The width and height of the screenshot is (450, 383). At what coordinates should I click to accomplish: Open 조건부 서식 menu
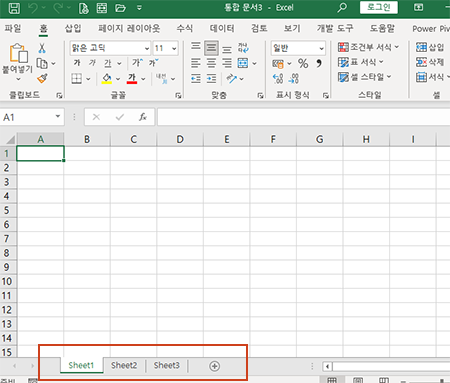pyautogui.click(x=368, y=47)
